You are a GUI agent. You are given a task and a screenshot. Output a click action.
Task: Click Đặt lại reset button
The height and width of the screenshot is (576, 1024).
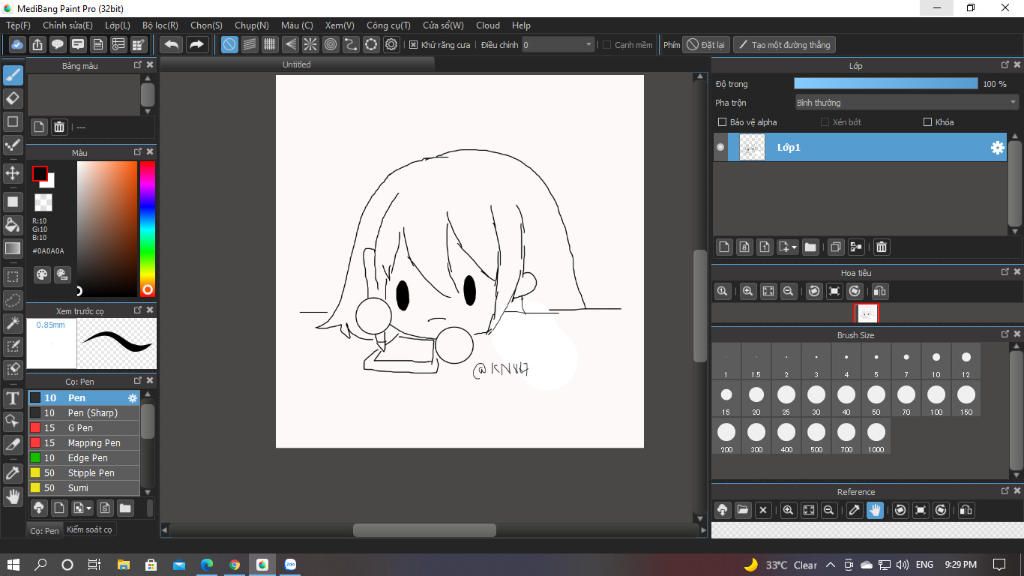pos(706,44)
